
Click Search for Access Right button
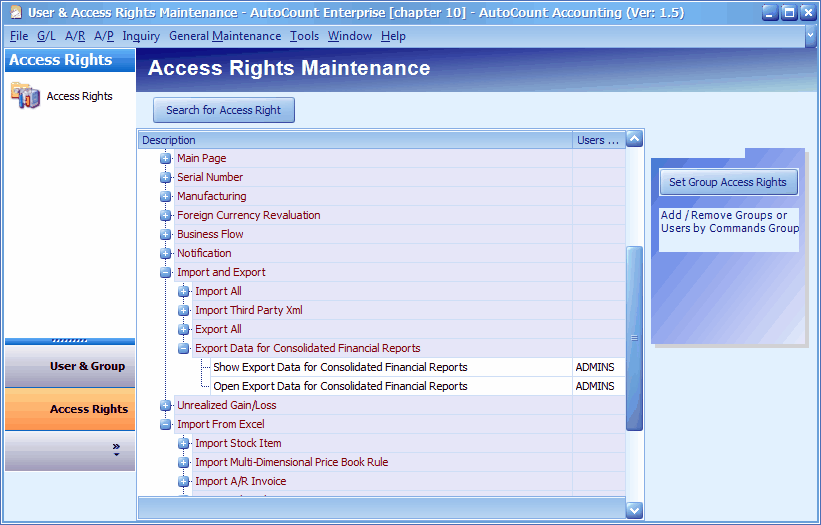click(224, 110)
